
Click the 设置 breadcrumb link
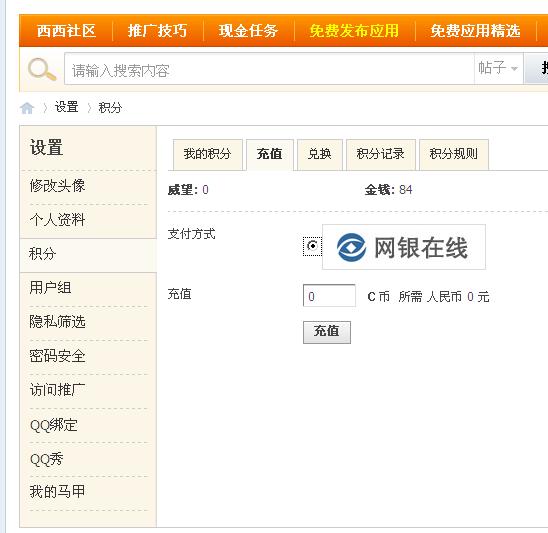point(66,107)
